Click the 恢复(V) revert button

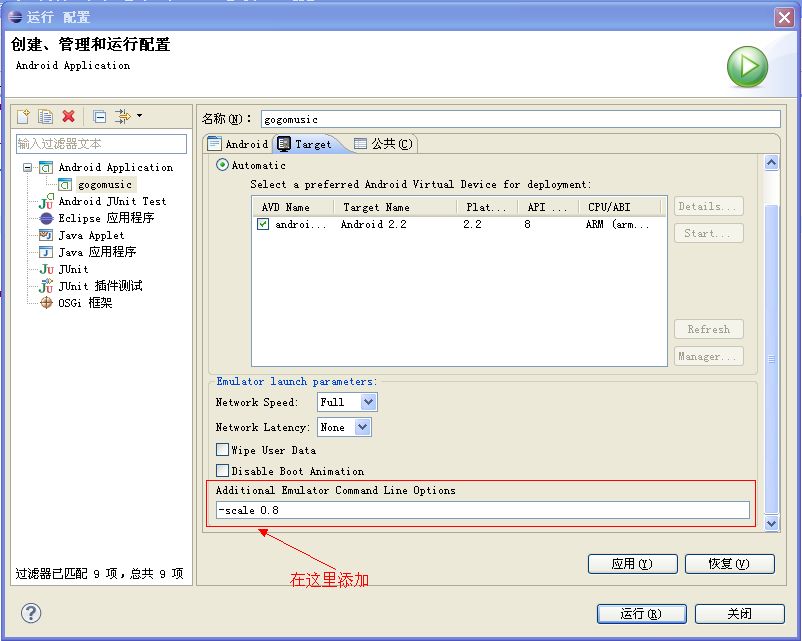coord(729,564)
